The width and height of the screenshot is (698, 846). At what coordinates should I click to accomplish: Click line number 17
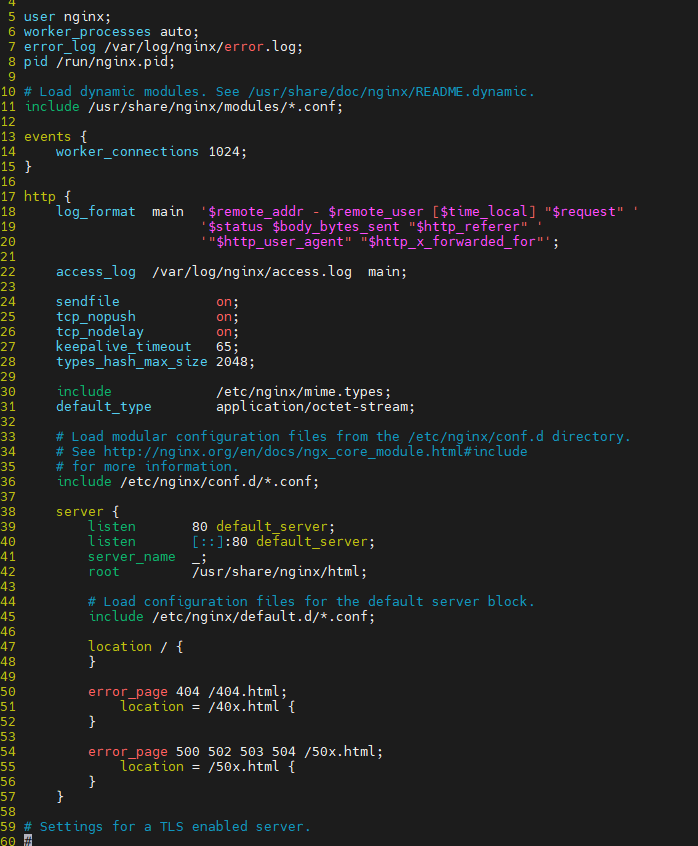(x=8, y=197)
